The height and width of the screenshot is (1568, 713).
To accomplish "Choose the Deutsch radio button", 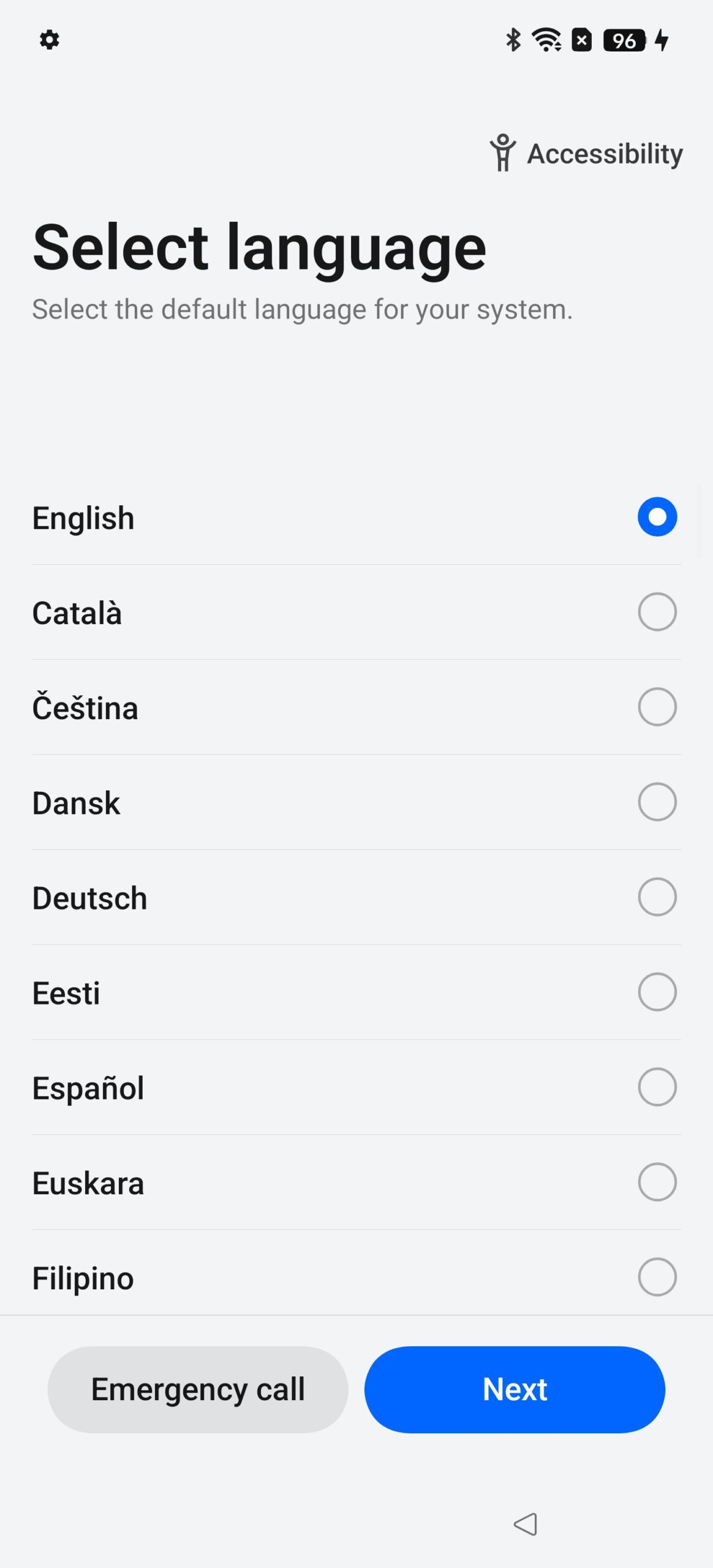I will click(657, 897).
